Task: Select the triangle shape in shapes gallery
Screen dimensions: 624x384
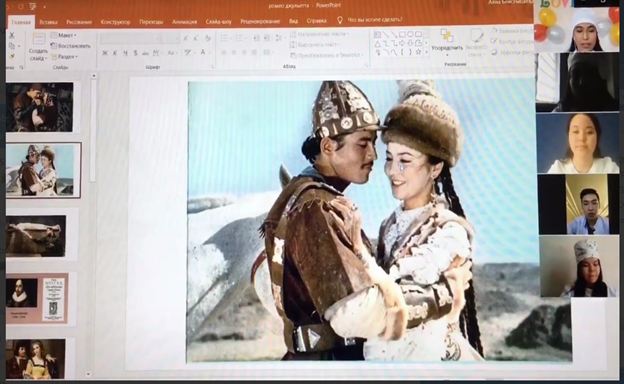Action: tap(378, 43)
